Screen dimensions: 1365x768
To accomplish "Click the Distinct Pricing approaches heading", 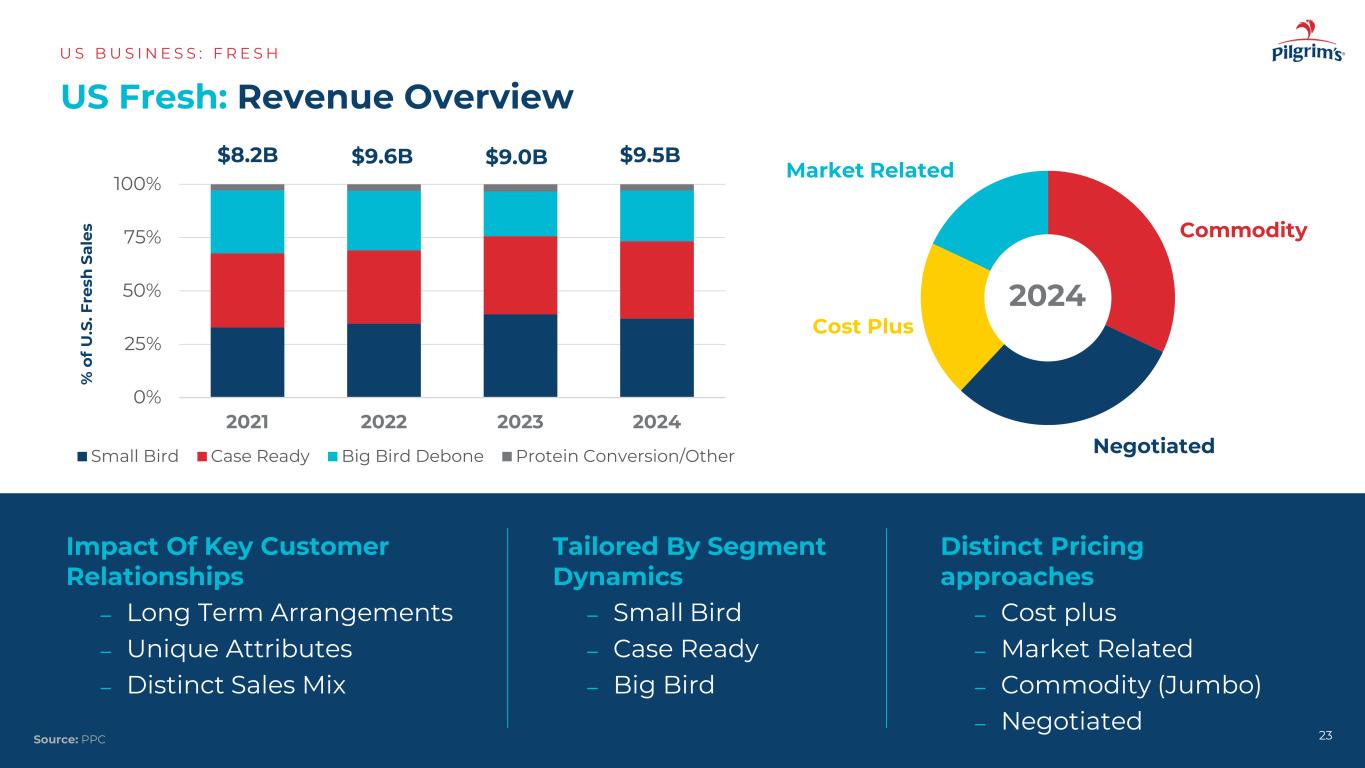I will coord(1041,561).
